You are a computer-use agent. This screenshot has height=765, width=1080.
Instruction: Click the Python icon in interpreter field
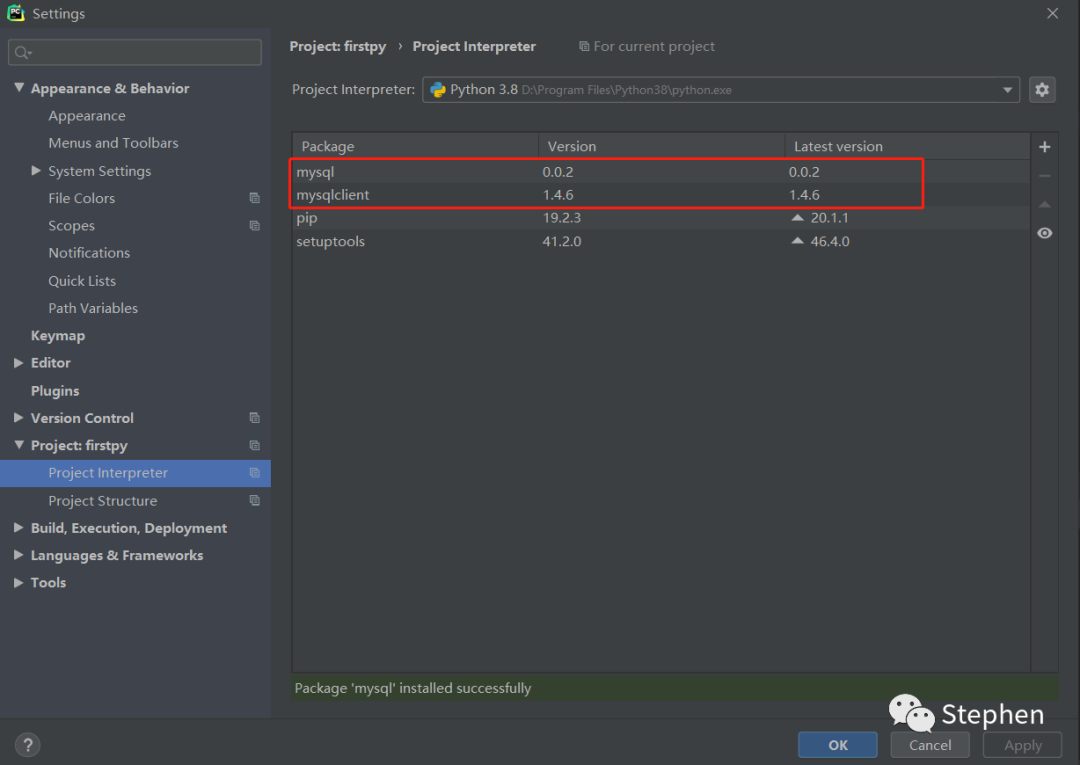click(437, 90)
